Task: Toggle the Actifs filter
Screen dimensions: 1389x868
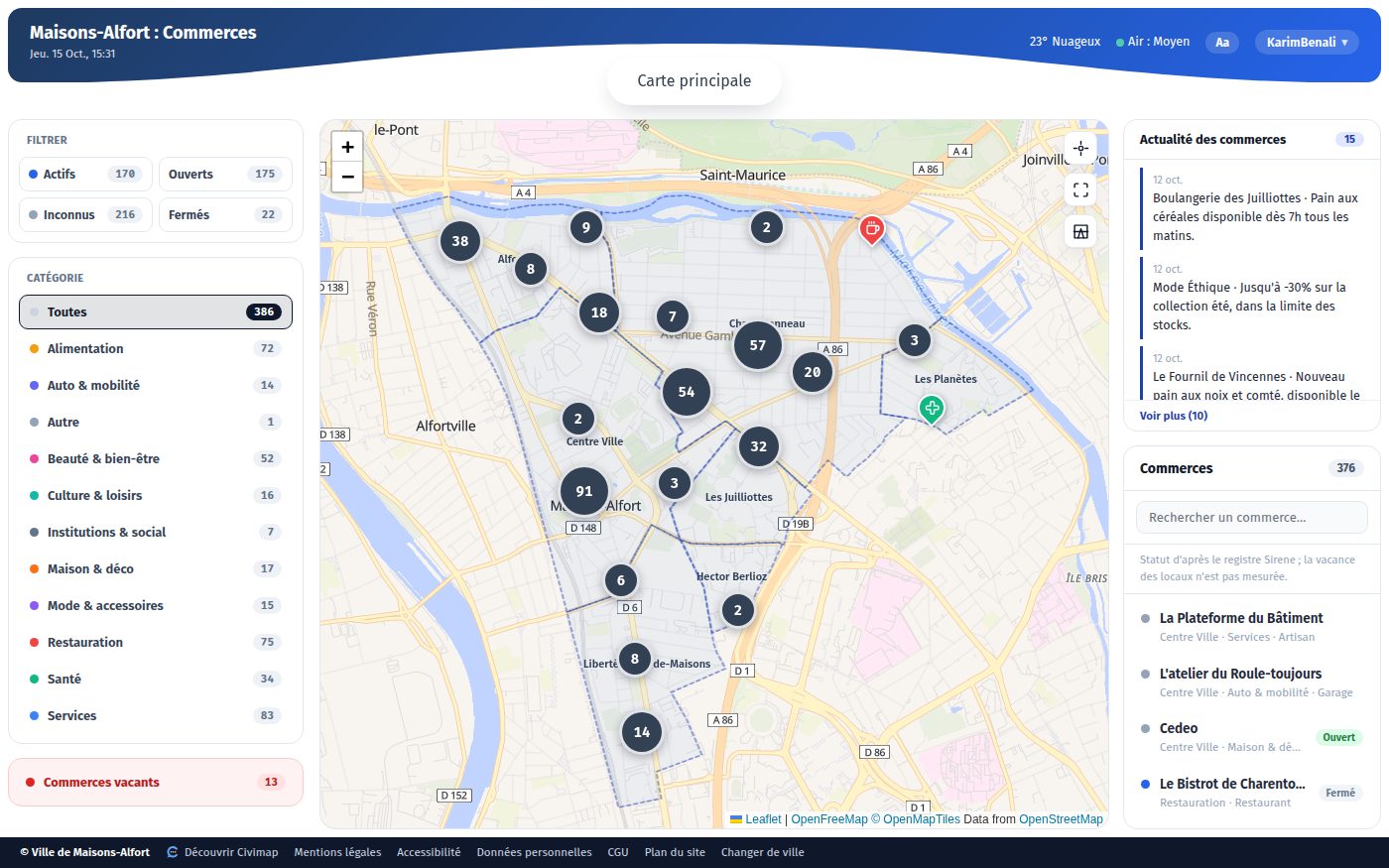Action: pos(85,174)
